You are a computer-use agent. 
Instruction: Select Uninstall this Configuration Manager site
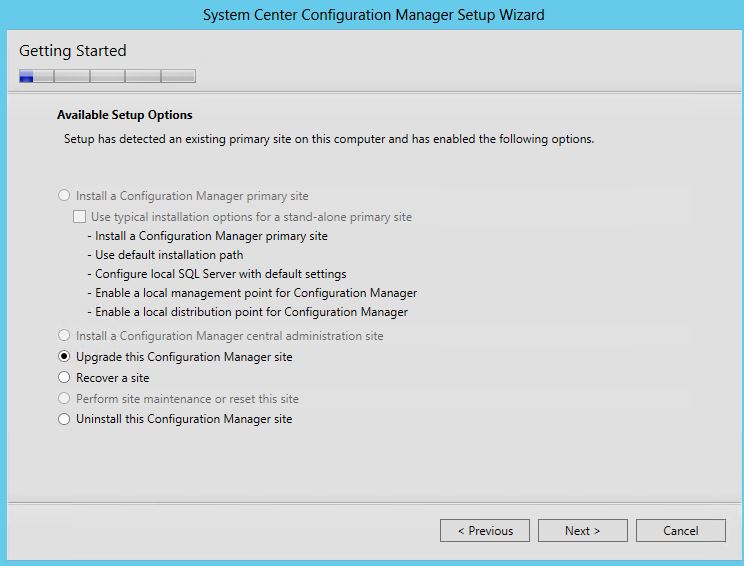pos(65,419)
